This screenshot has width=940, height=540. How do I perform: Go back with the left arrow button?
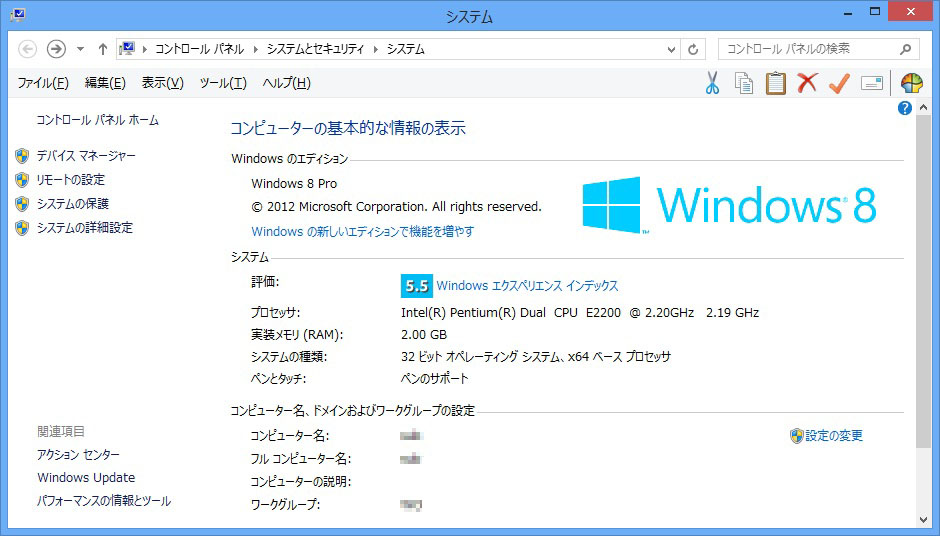pyautogui.click(x=27, y=49)
